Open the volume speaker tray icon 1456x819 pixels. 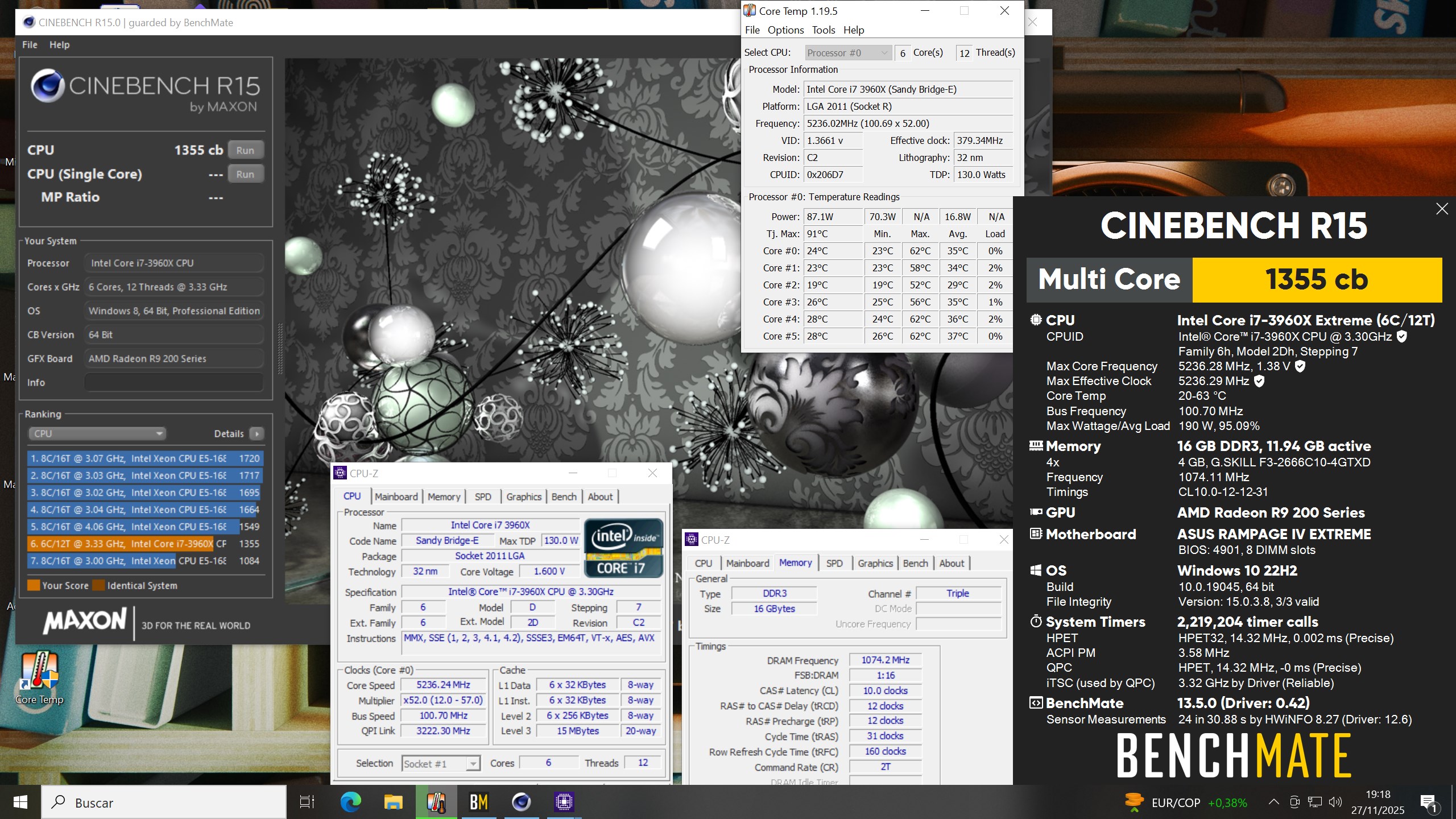1334,803
